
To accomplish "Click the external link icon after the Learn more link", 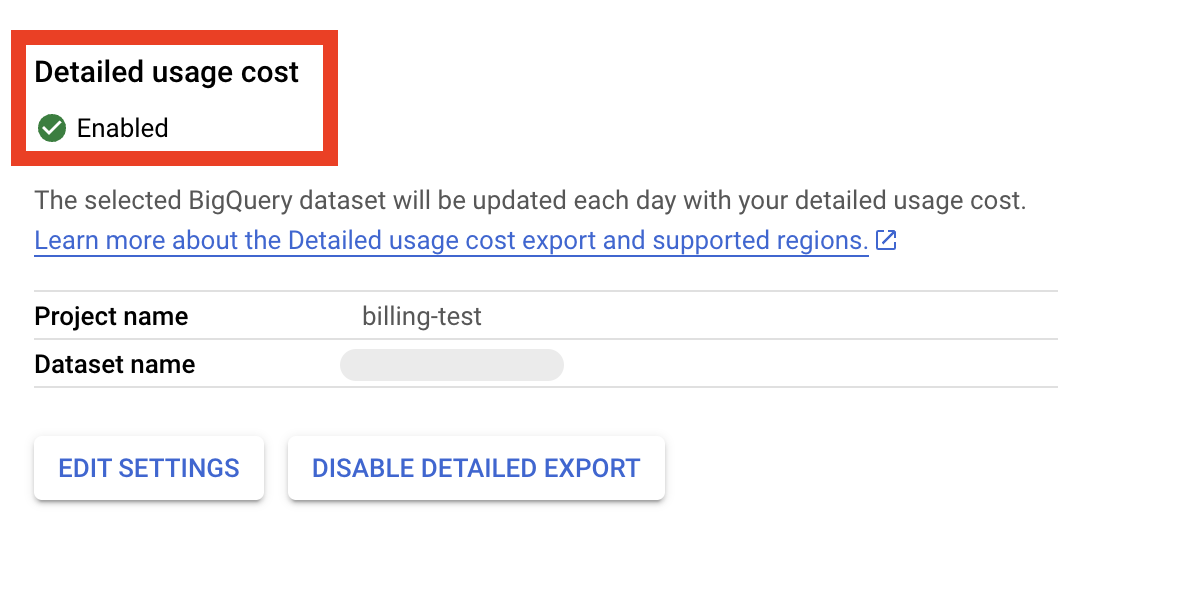I will tap(885, 241).
